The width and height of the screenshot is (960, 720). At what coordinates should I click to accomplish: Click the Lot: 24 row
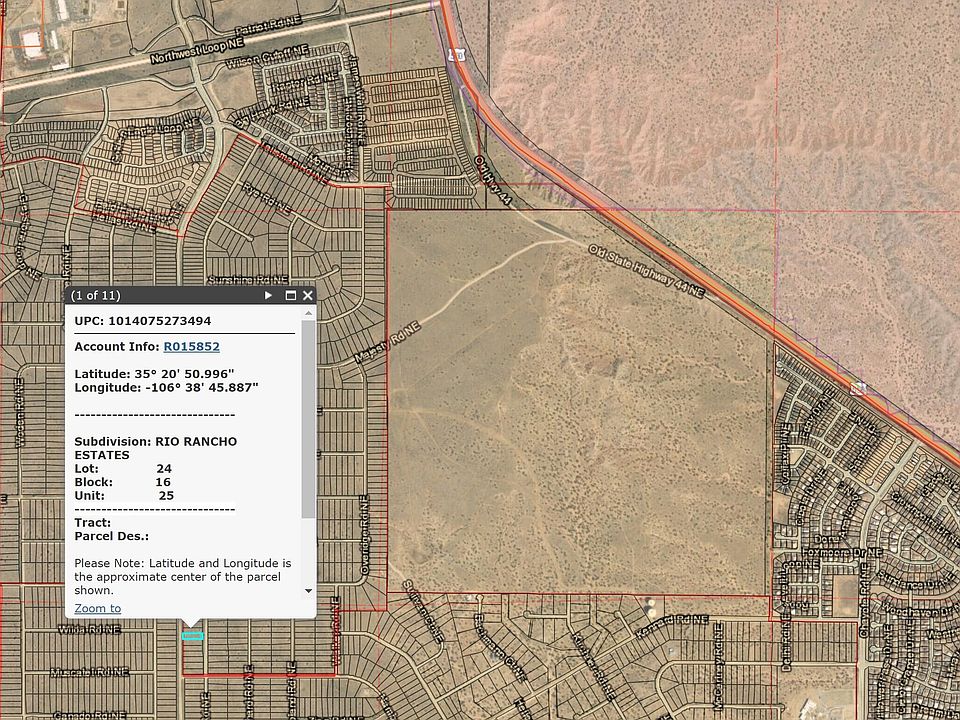click(x=123, y=468)
